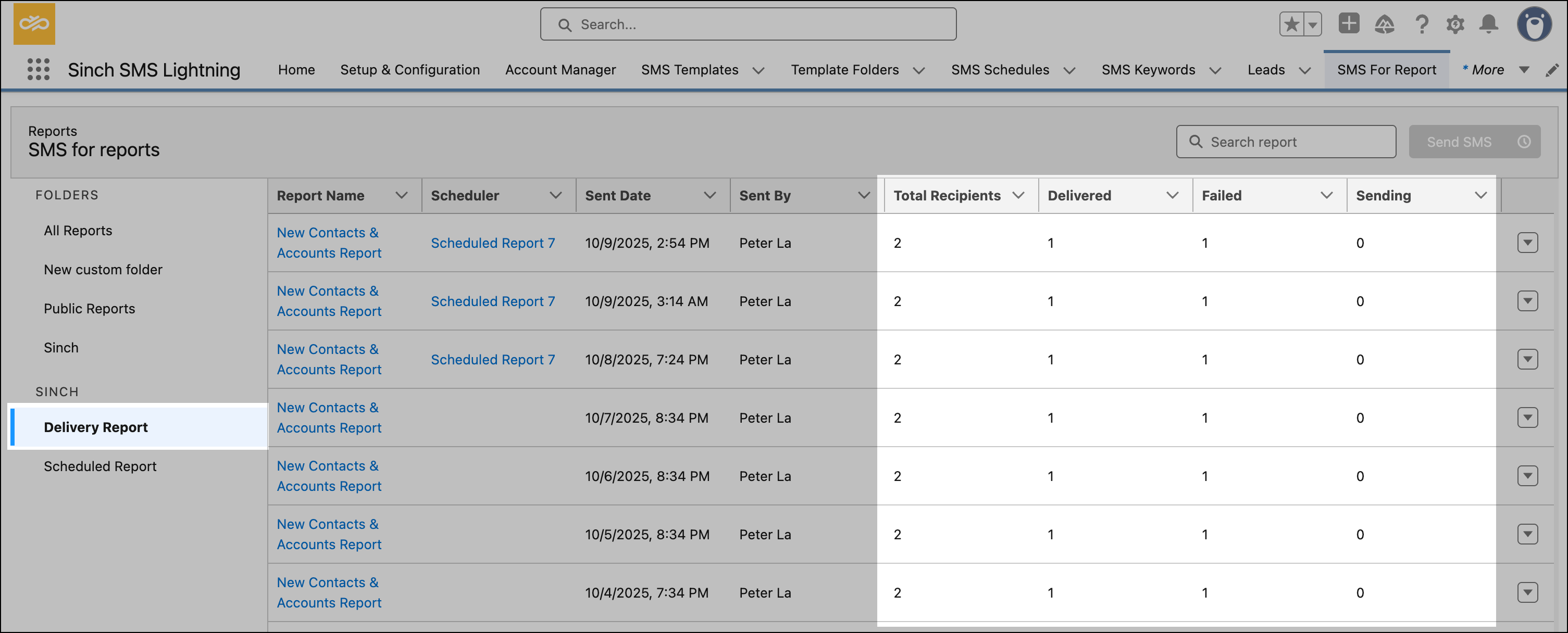Click the Send SMS button
Screen dimensions: 1568x633
(1459, 142)
